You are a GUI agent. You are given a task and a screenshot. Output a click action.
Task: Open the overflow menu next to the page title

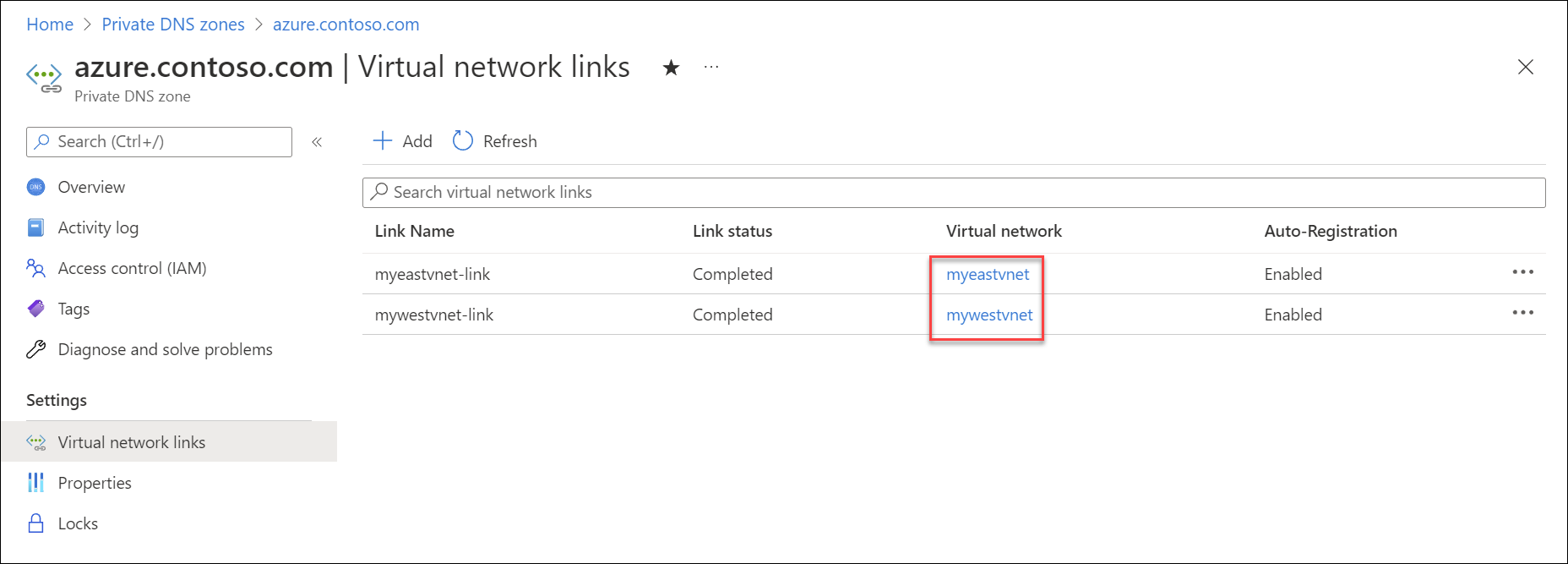point(710,68)
